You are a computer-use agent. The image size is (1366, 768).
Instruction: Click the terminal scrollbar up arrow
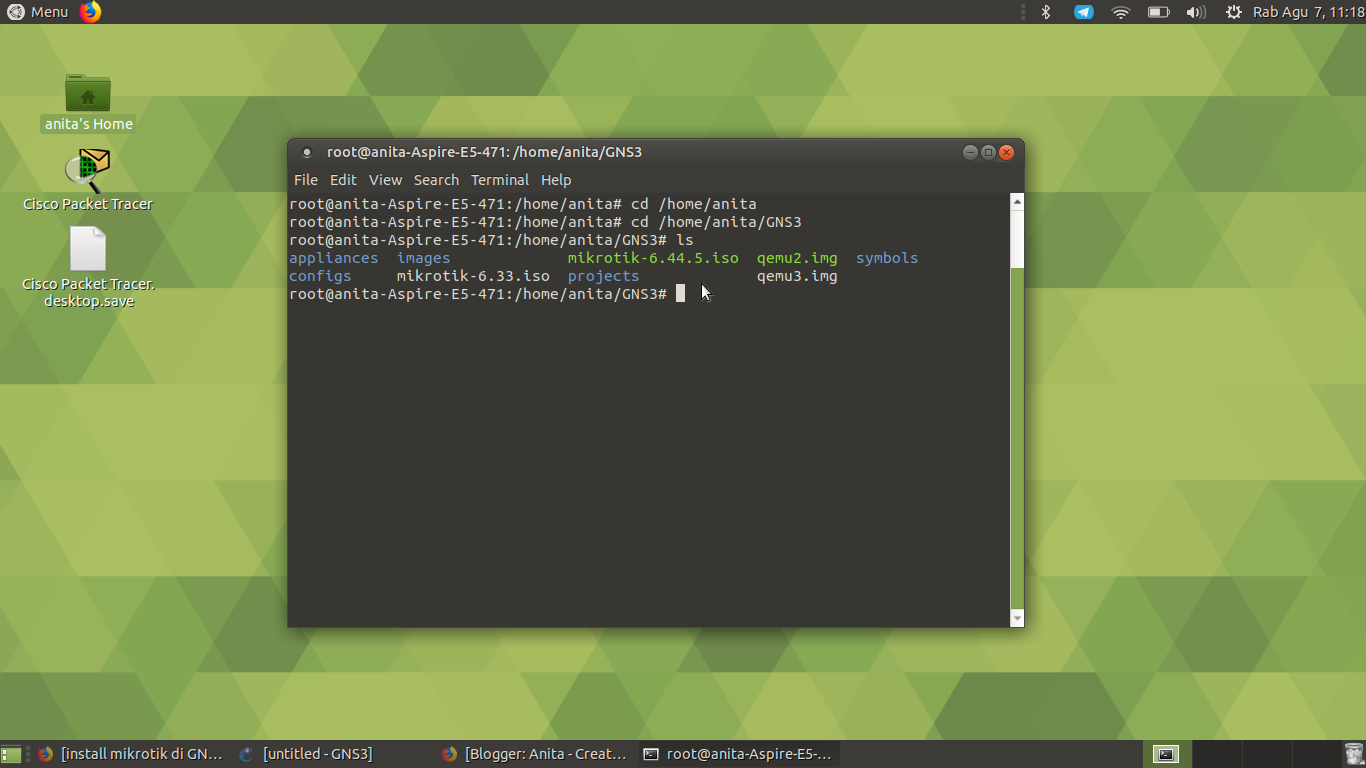point(1017,202)
